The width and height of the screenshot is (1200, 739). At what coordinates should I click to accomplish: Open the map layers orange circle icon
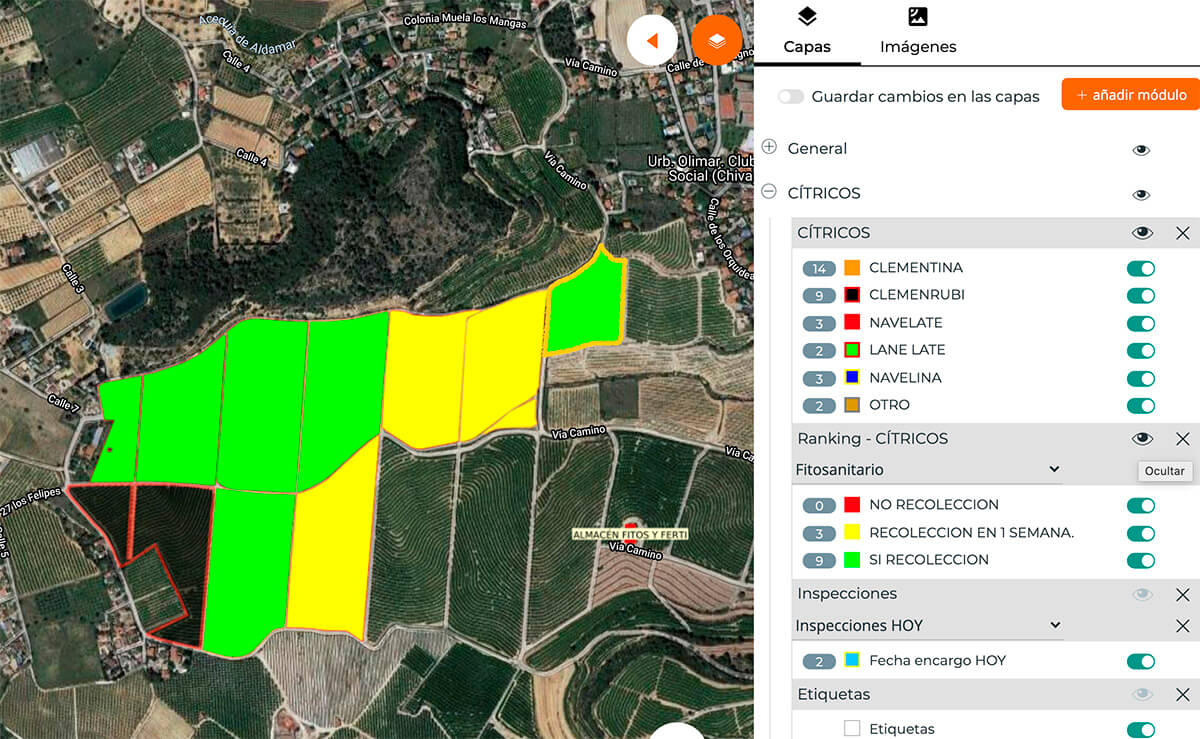click(717, 42)
